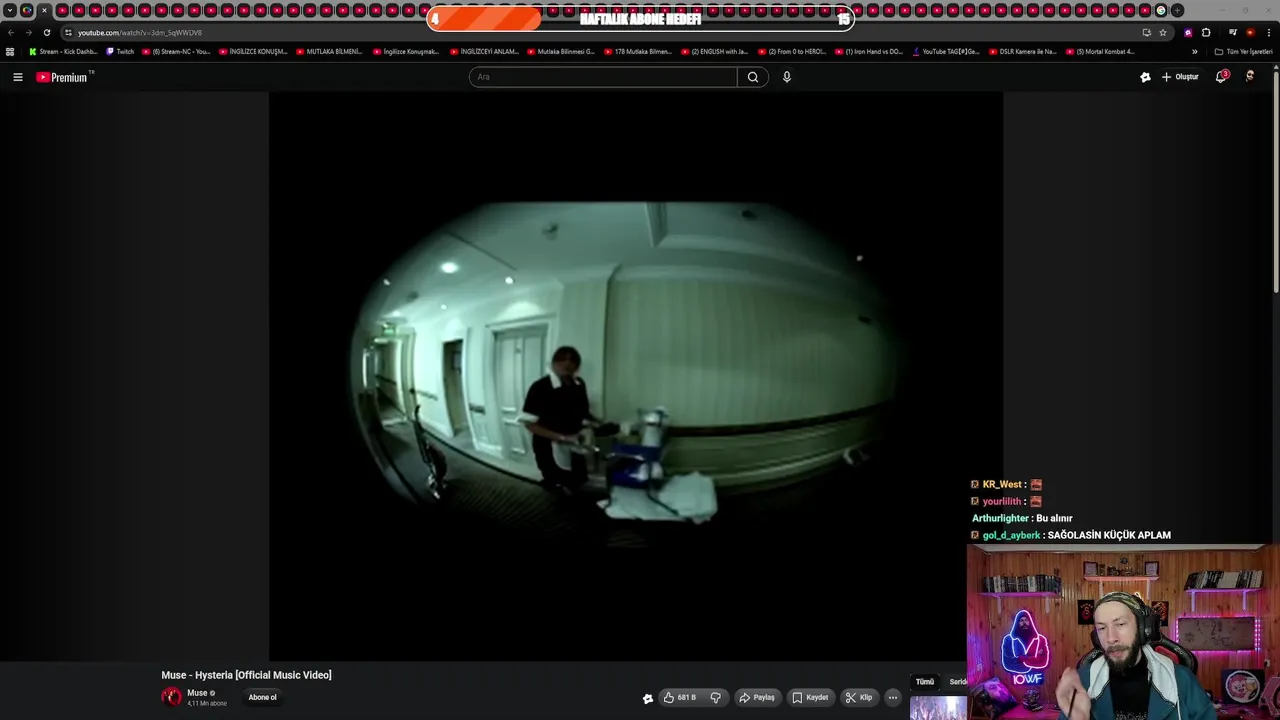Go to YouTube Premium home logo
The width and height of the screenshot is (1280, 720).
tap(64, 77)
